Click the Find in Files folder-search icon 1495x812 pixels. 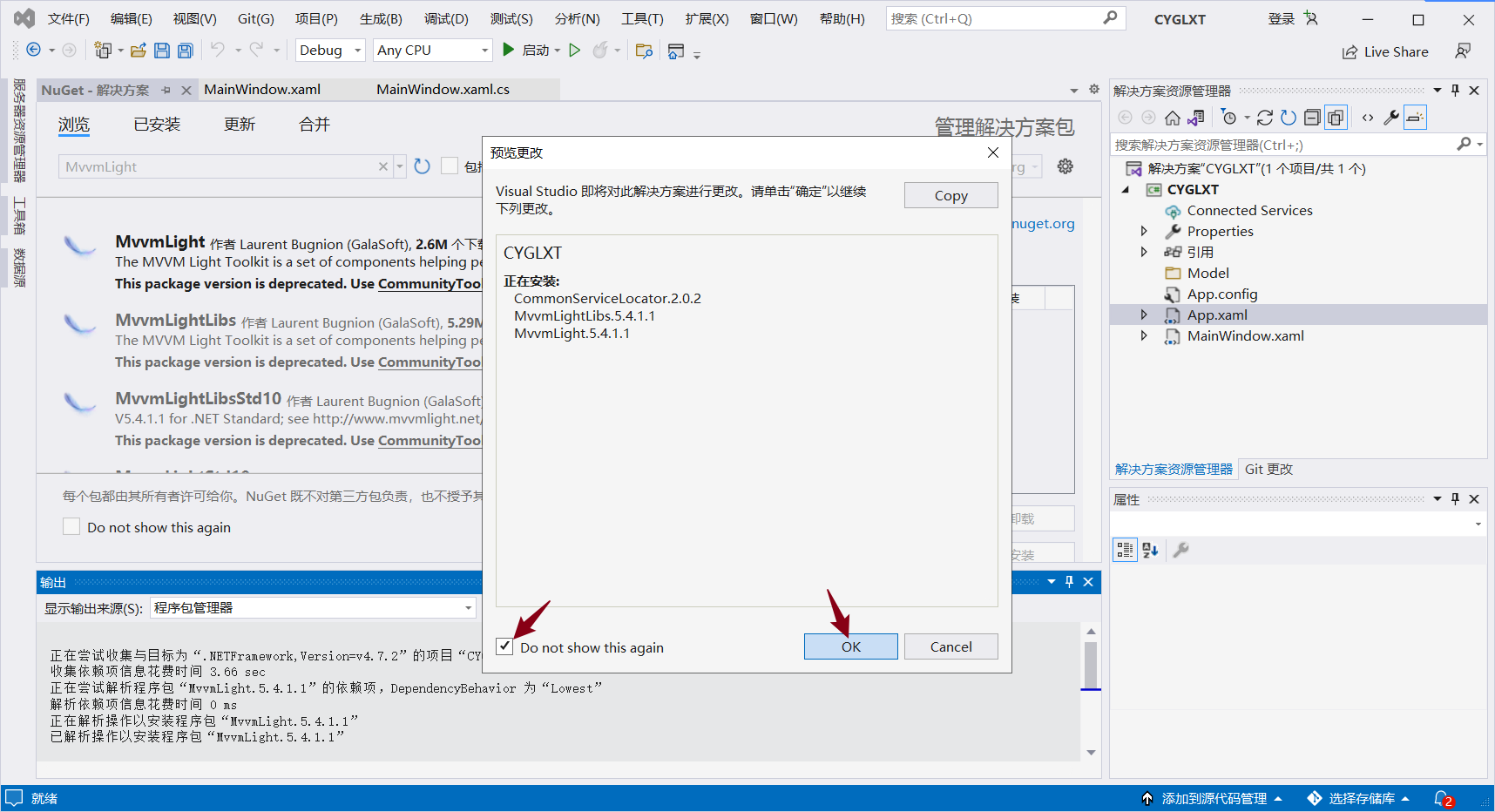click(x=645, y=51)
